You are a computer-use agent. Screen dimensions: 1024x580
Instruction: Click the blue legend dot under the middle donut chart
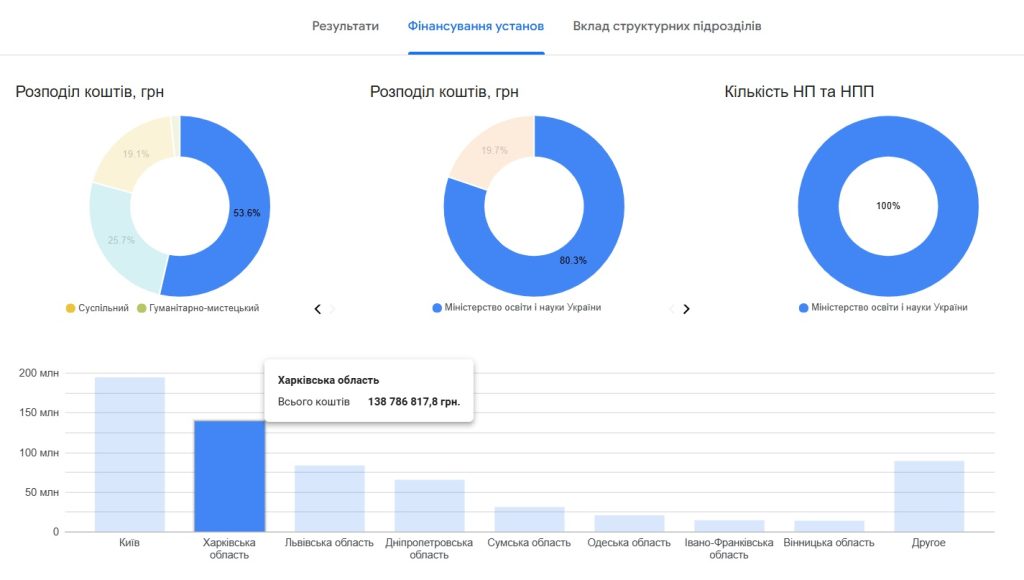438,308
